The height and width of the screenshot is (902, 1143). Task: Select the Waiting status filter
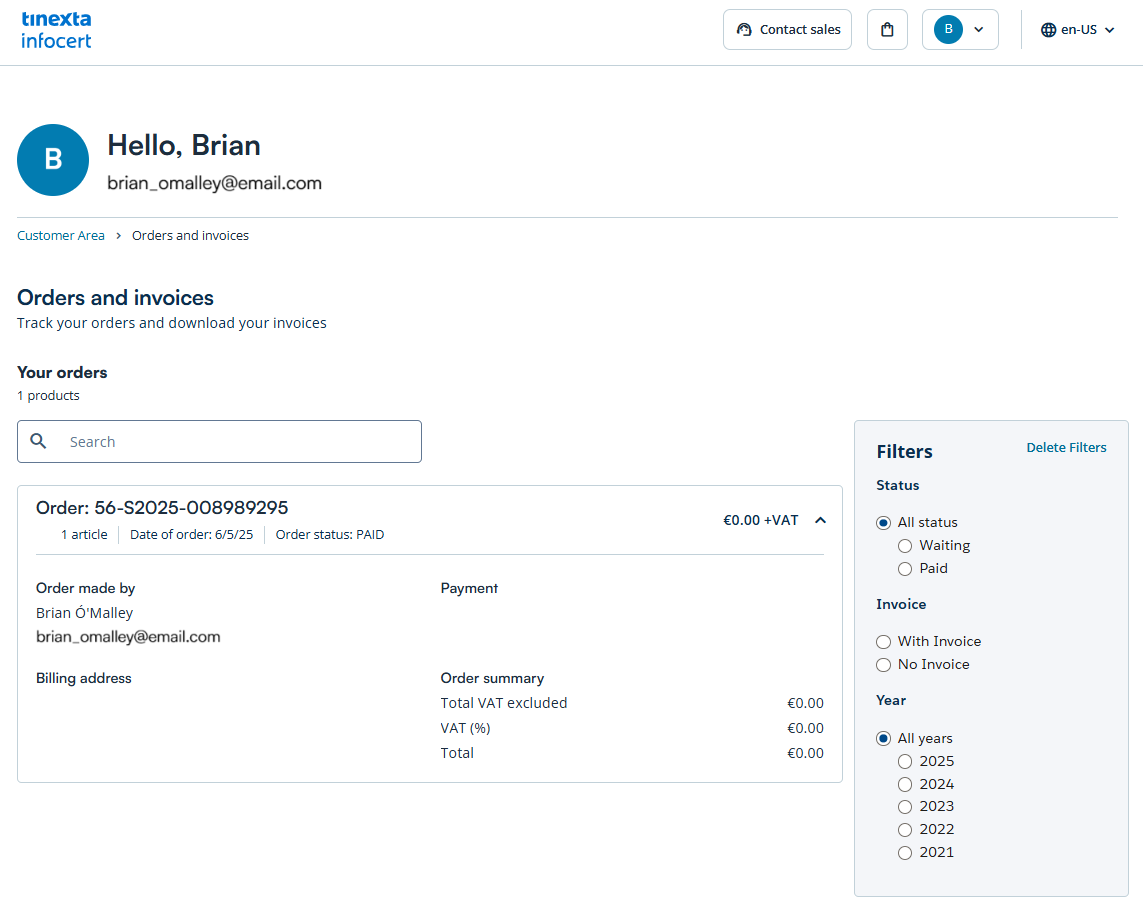(905, 546)
